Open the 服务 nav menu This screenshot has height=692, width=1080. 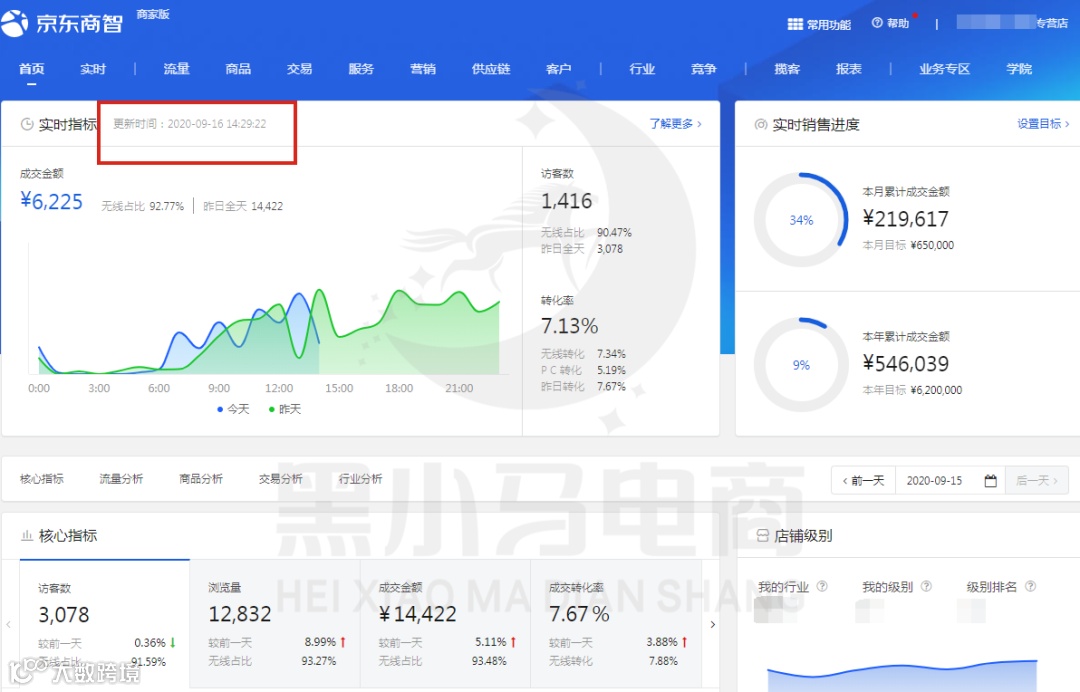coord(361,69)
